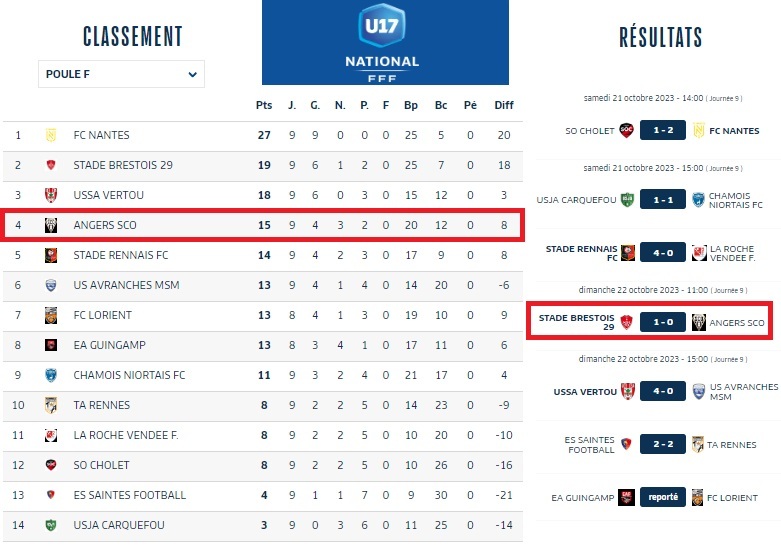Screen dimensions: 781x546
Task: Click the Diff column header
Action: click(504, 105)
